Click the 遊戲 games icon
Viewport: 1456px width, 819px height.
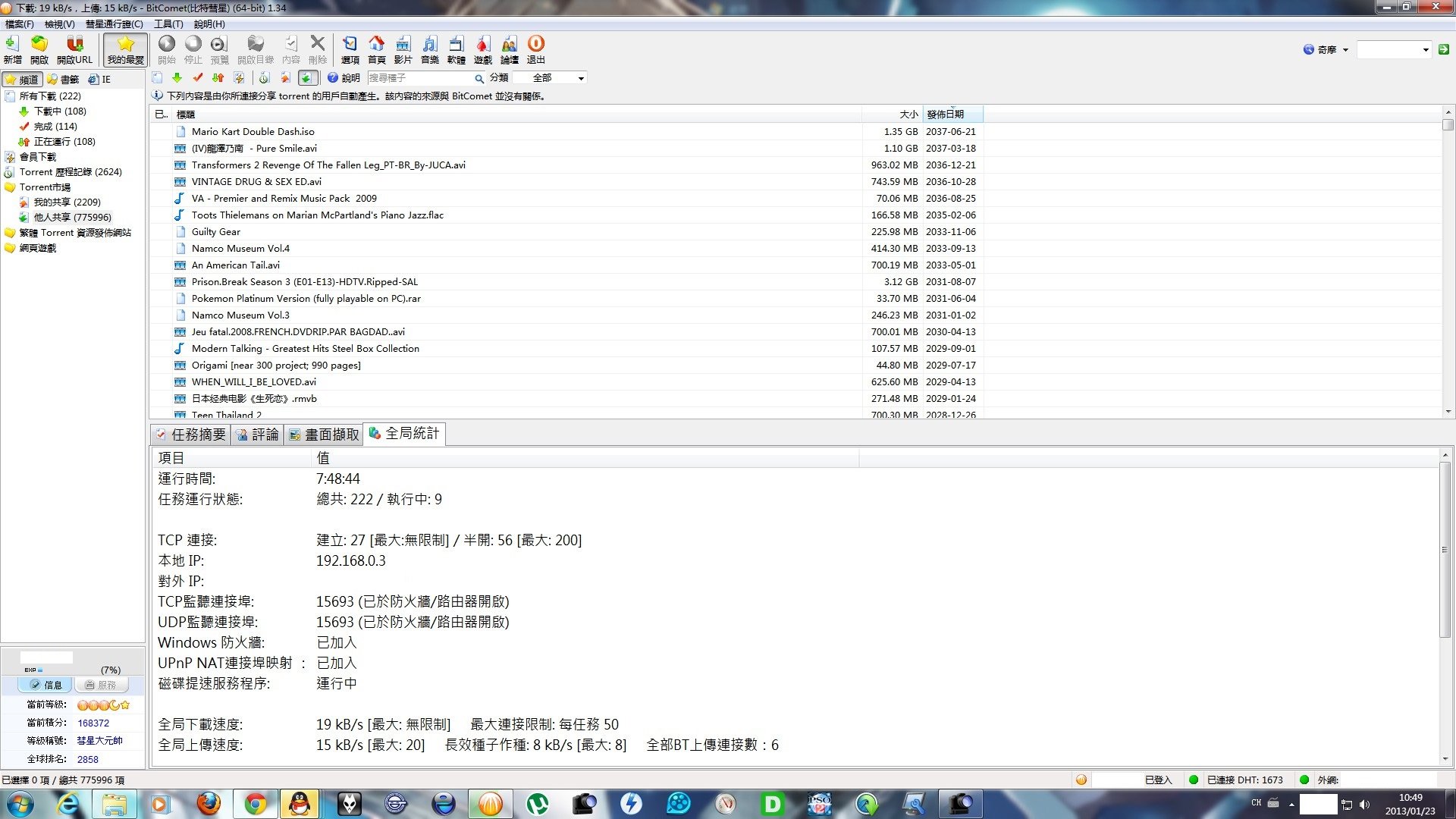pyautogui.click(x=482, y=49)
